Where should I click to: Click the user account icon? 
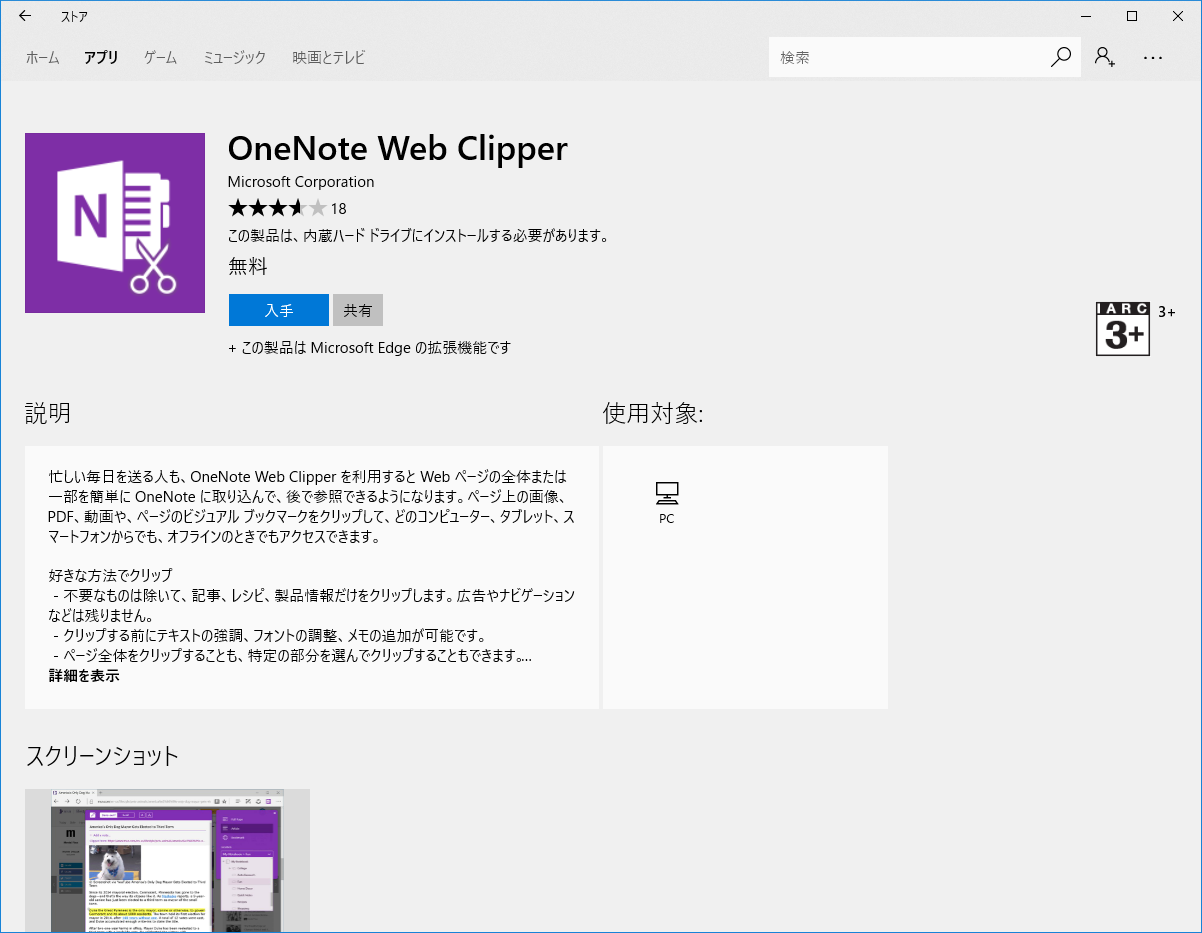pos(1104,57)
